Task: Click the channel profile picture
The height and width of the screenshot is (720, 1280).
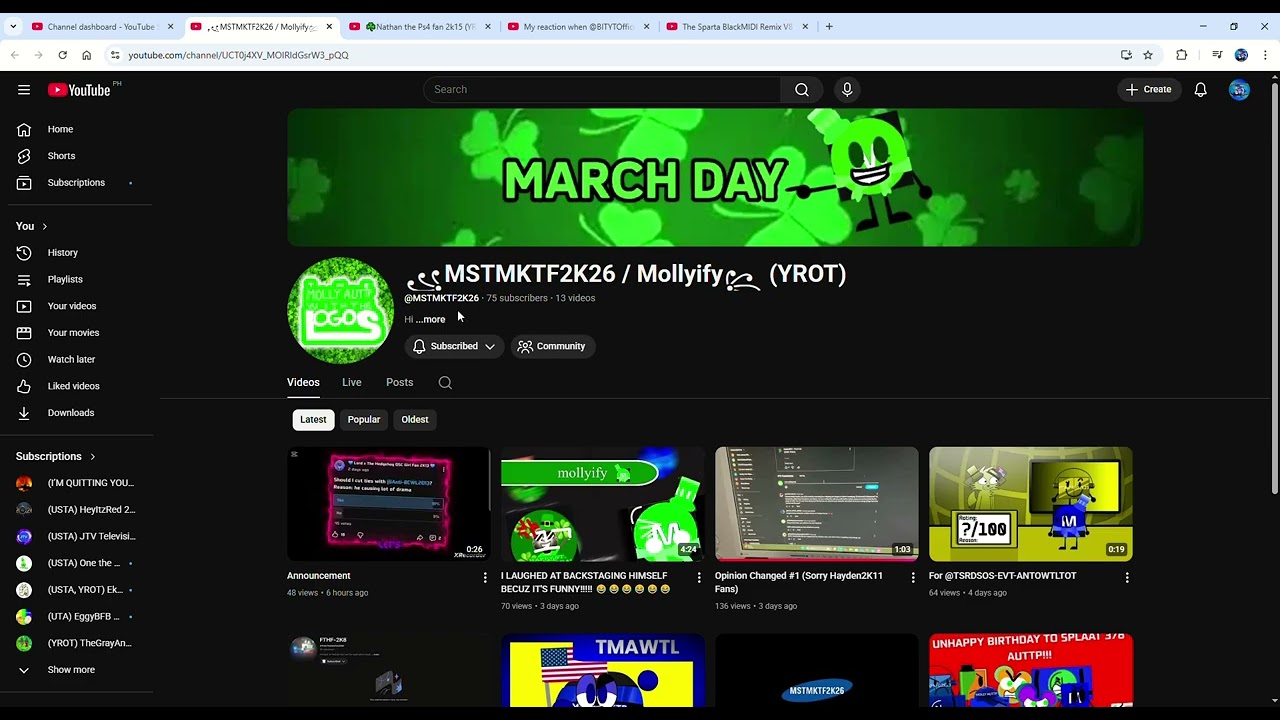Action: pos(341,310)
